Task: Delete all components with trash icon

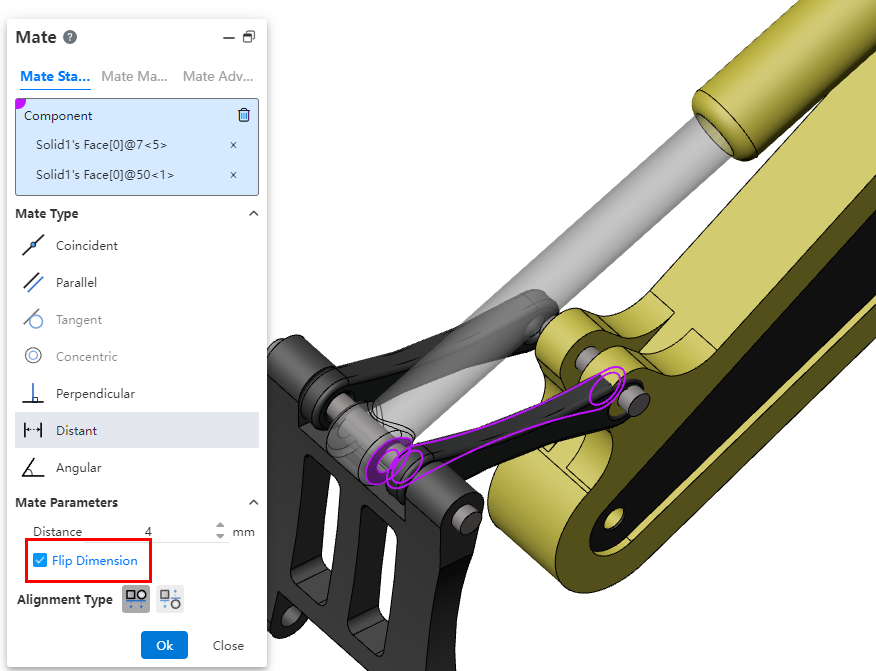Action: pyautogui.click(x=244, y=115)
